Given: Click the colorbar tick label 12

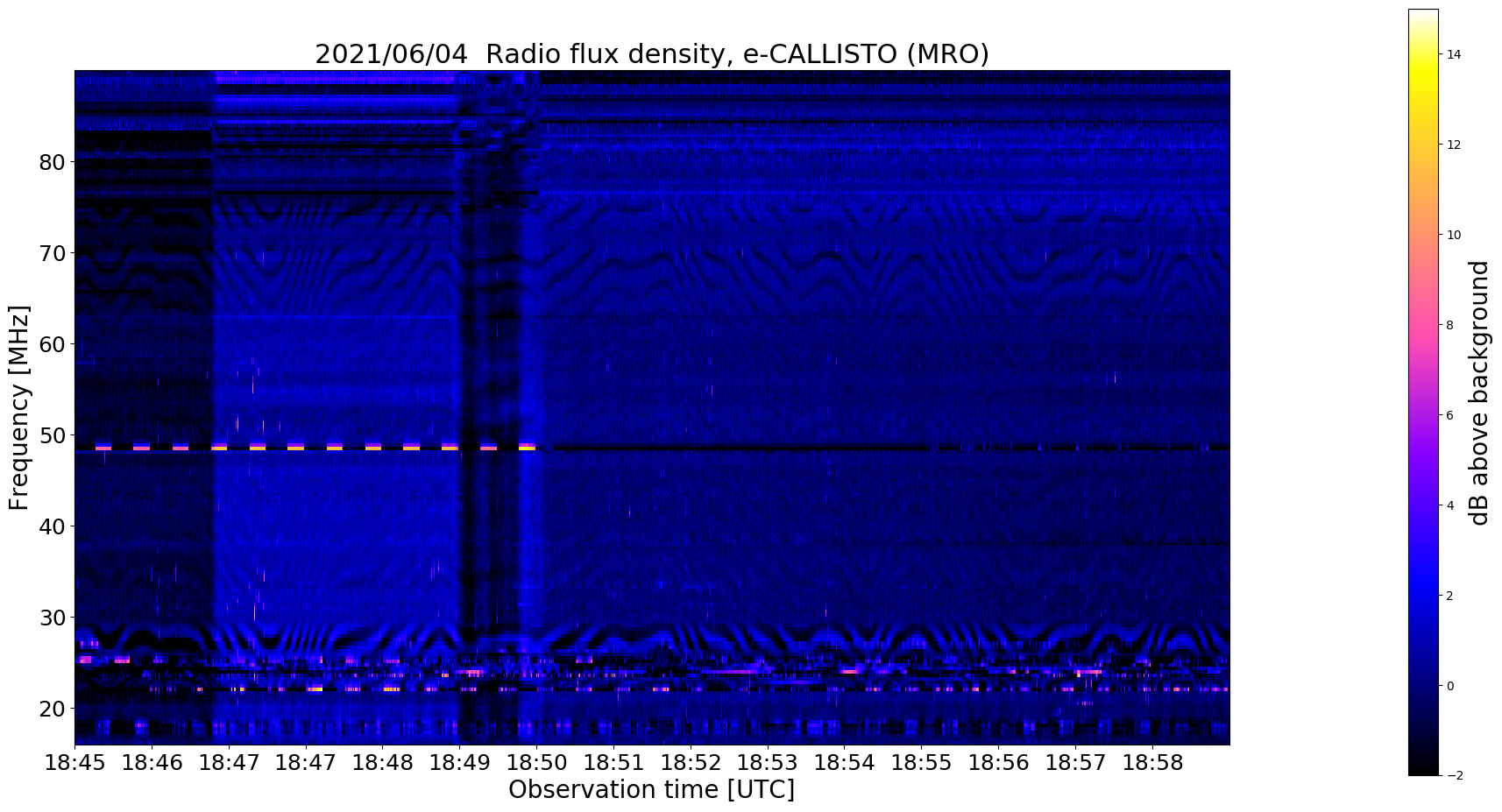Looking at the screenshot, I should pyautogui.click(x=1454, y=145).
